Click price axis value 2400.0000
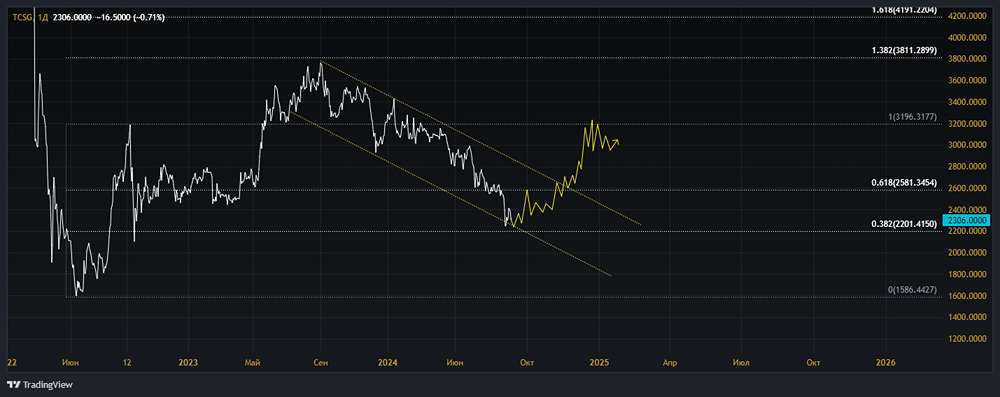Image resolution: width=1000 pixels, height=397 pixels. click(x=967, y=209)
